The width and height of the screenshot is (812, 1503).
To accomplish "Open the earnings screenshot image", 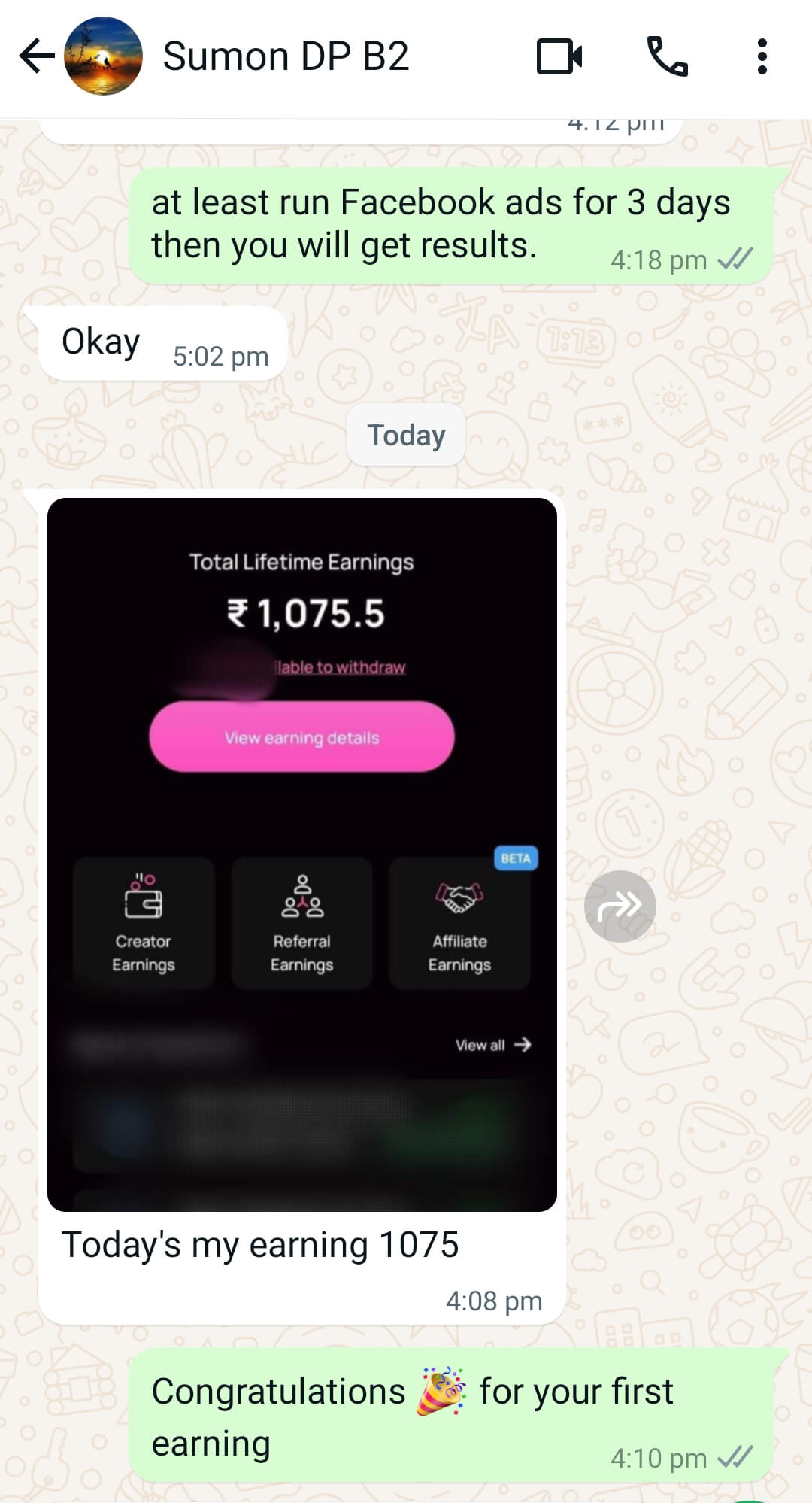I will pos(302,855).
